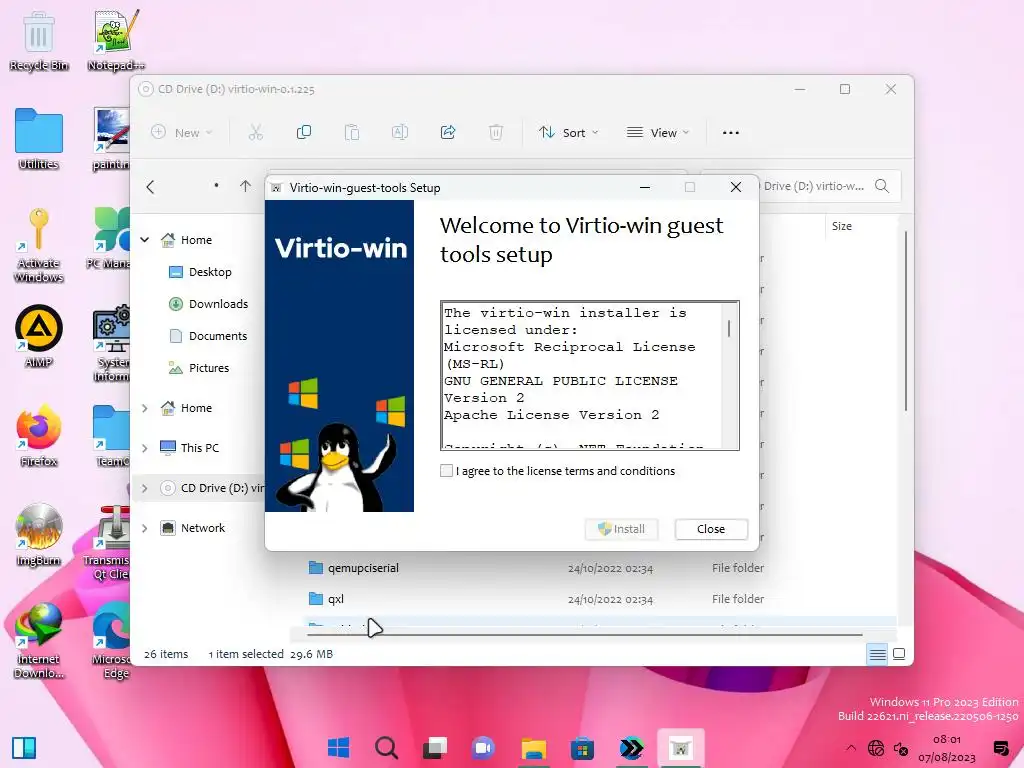The image size is (1024, 768).
Task: Open the notifications icon in system tray
Action: (1000, 748)
